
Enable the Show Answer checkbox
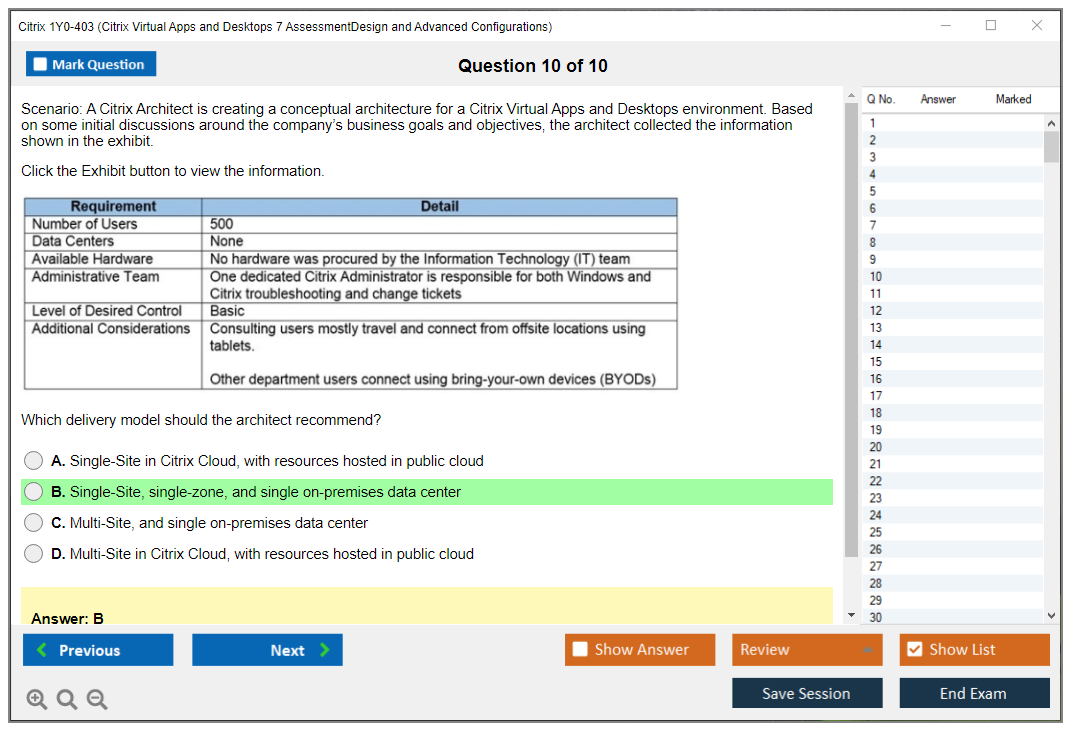coord(580,650)
